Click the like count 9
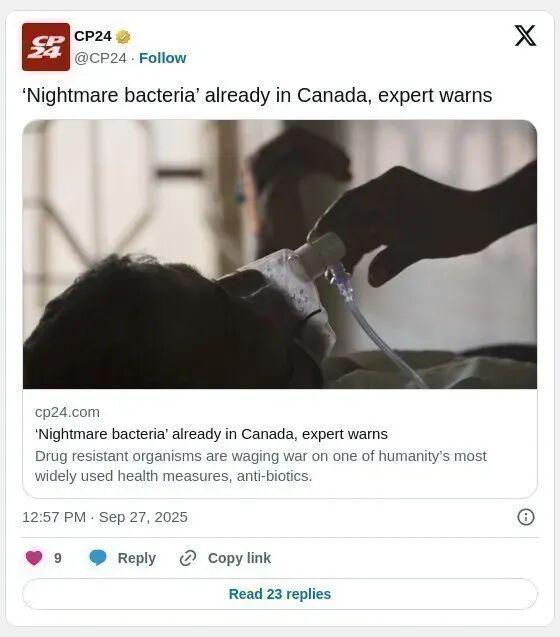The height and width of the screenshot is (637, 560). pos(58,558)
